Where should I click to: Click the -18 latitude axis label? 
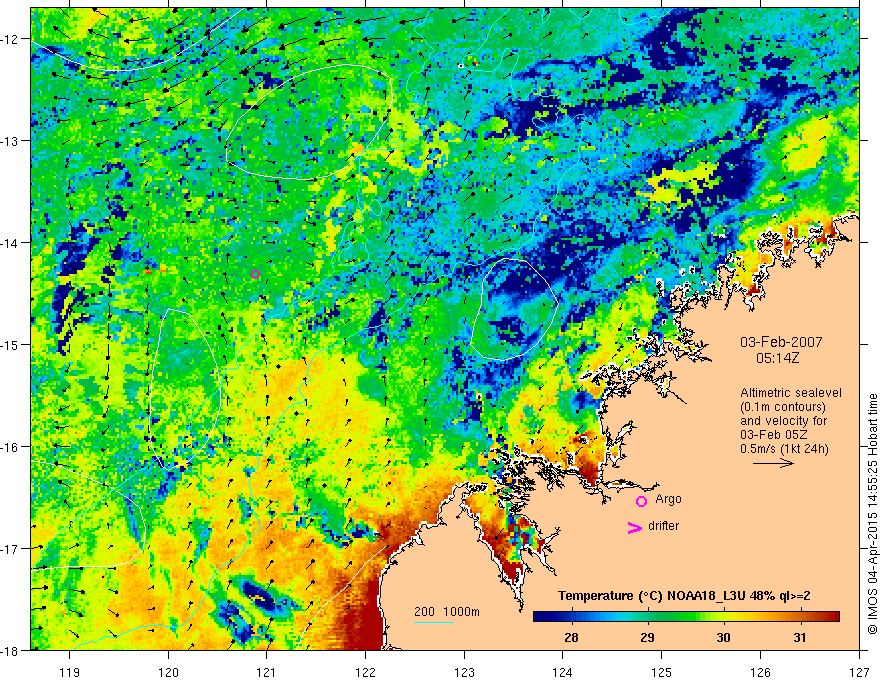(x=11, y=650)
